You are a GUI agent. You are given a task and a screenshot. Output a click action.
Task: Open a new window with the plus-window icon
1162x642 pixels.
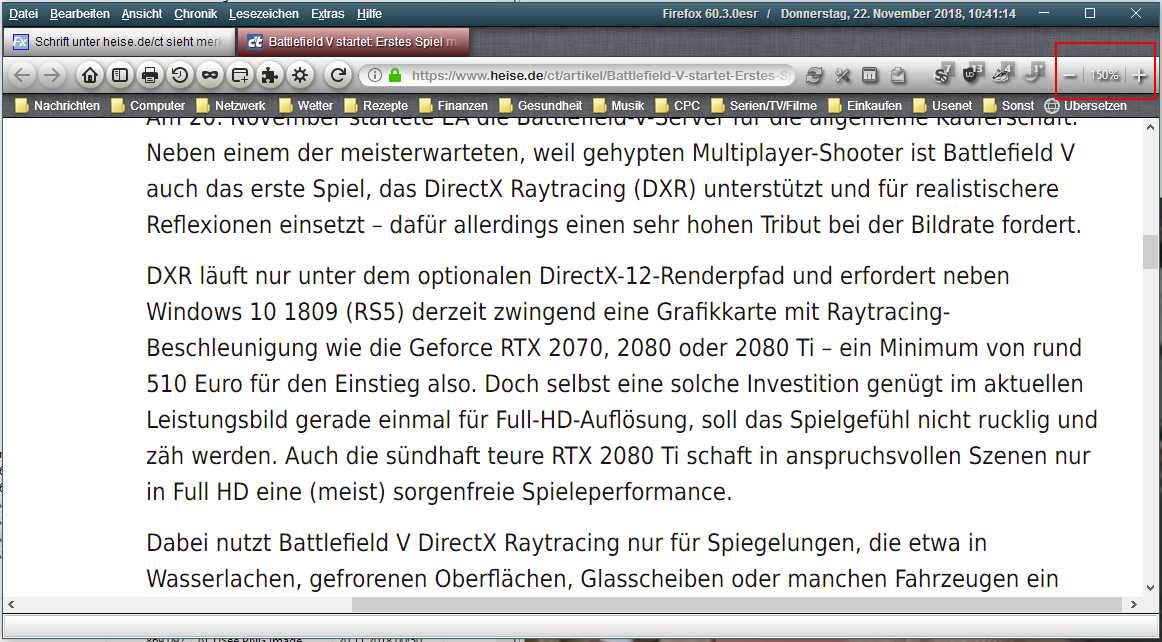tap(240, 75)
